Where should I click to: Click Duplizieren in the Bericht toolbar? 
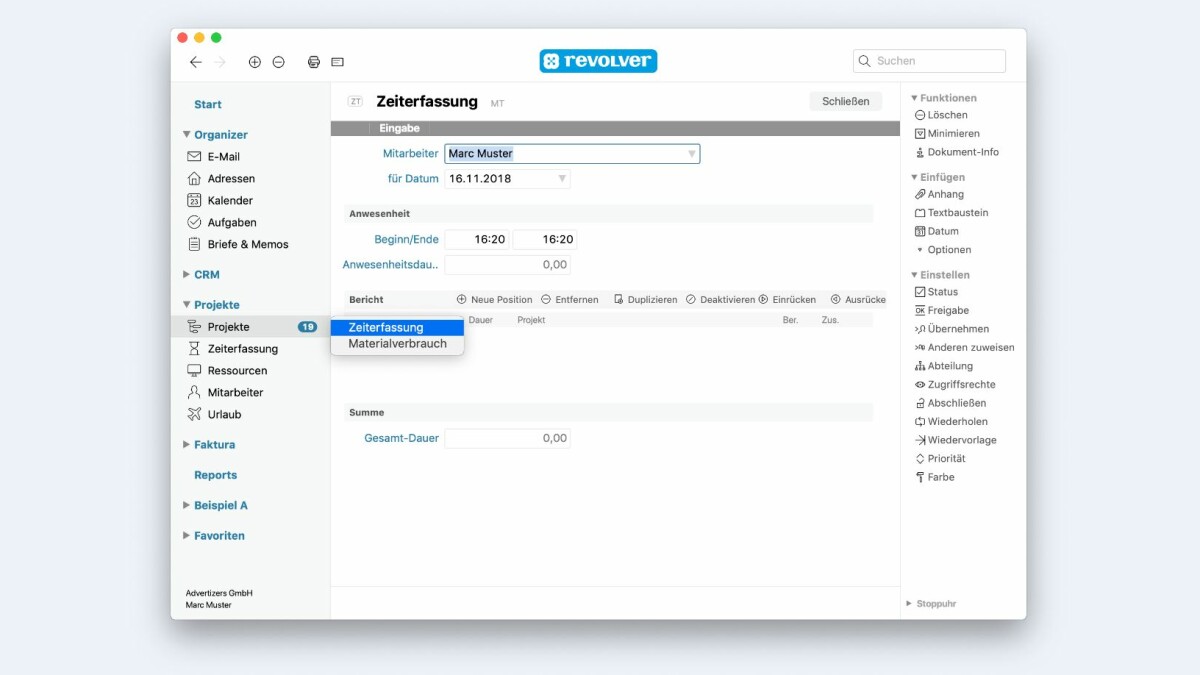(645, 300)
